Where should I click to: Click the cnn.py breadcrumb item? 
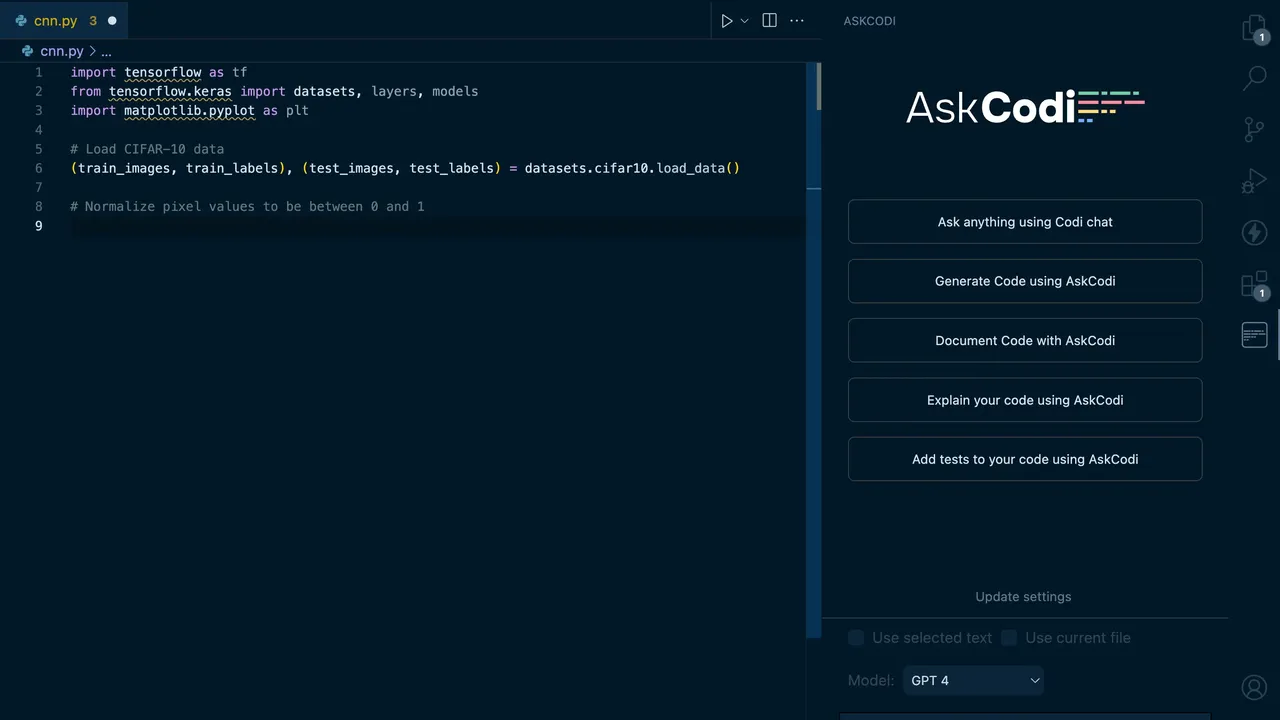(62, 51)
